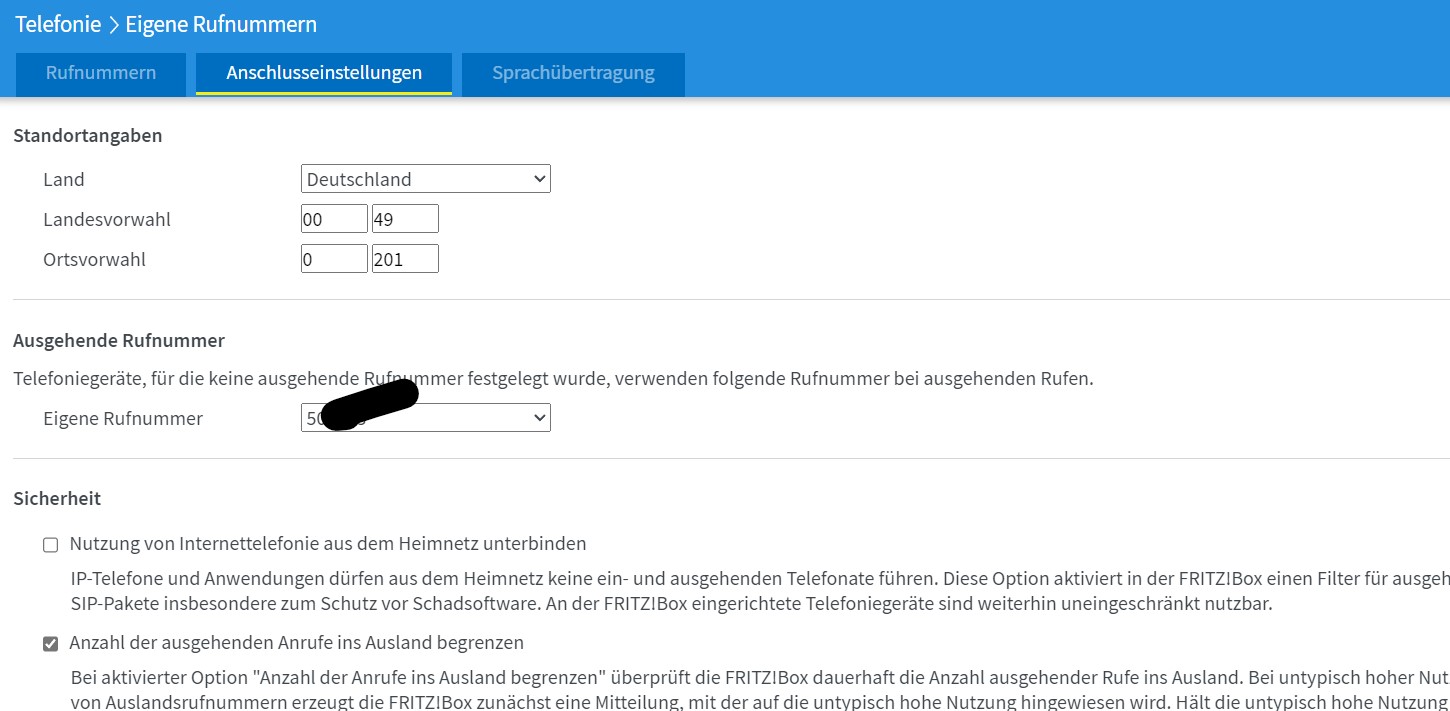Click the Standortangaben section heading
This screenshot has height=711, width=1450.
pyautogui.click(x=87, y=135)
